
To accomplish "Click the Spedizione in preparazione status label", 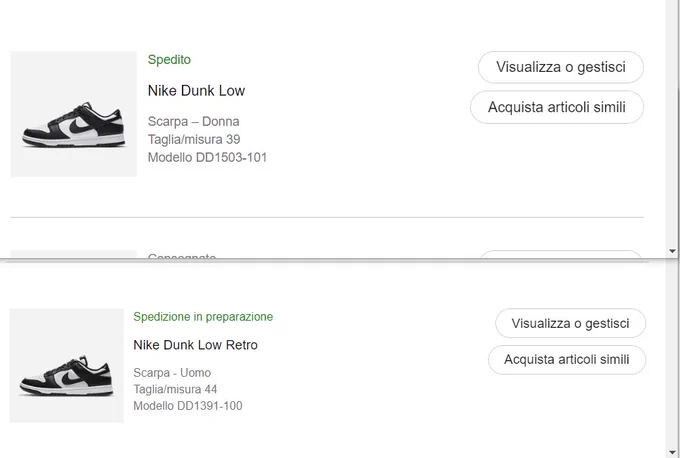I will point(203,317).
